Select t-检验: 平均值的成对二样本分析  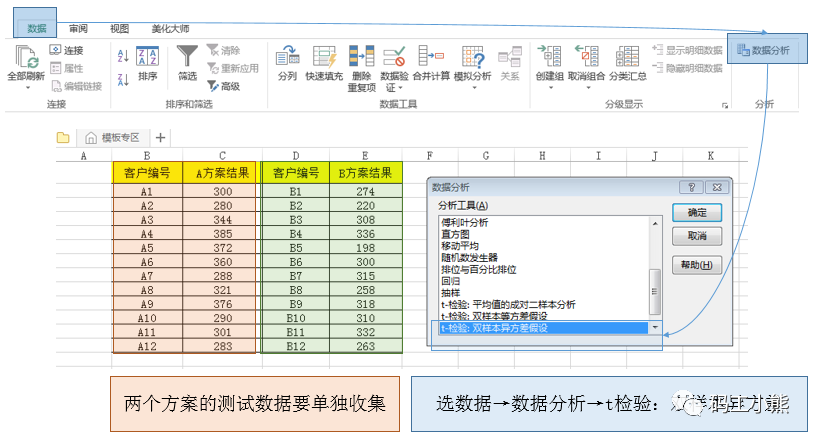pos(508,305)
